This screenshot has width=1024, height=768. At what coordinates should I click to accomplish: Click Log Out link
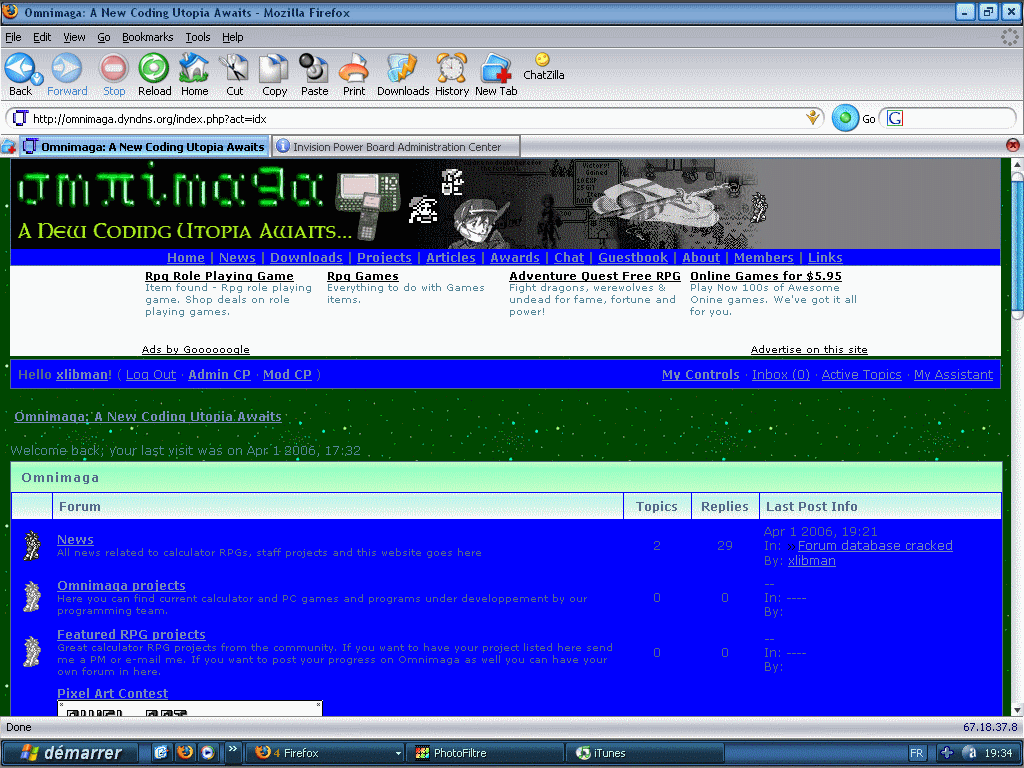151,374
